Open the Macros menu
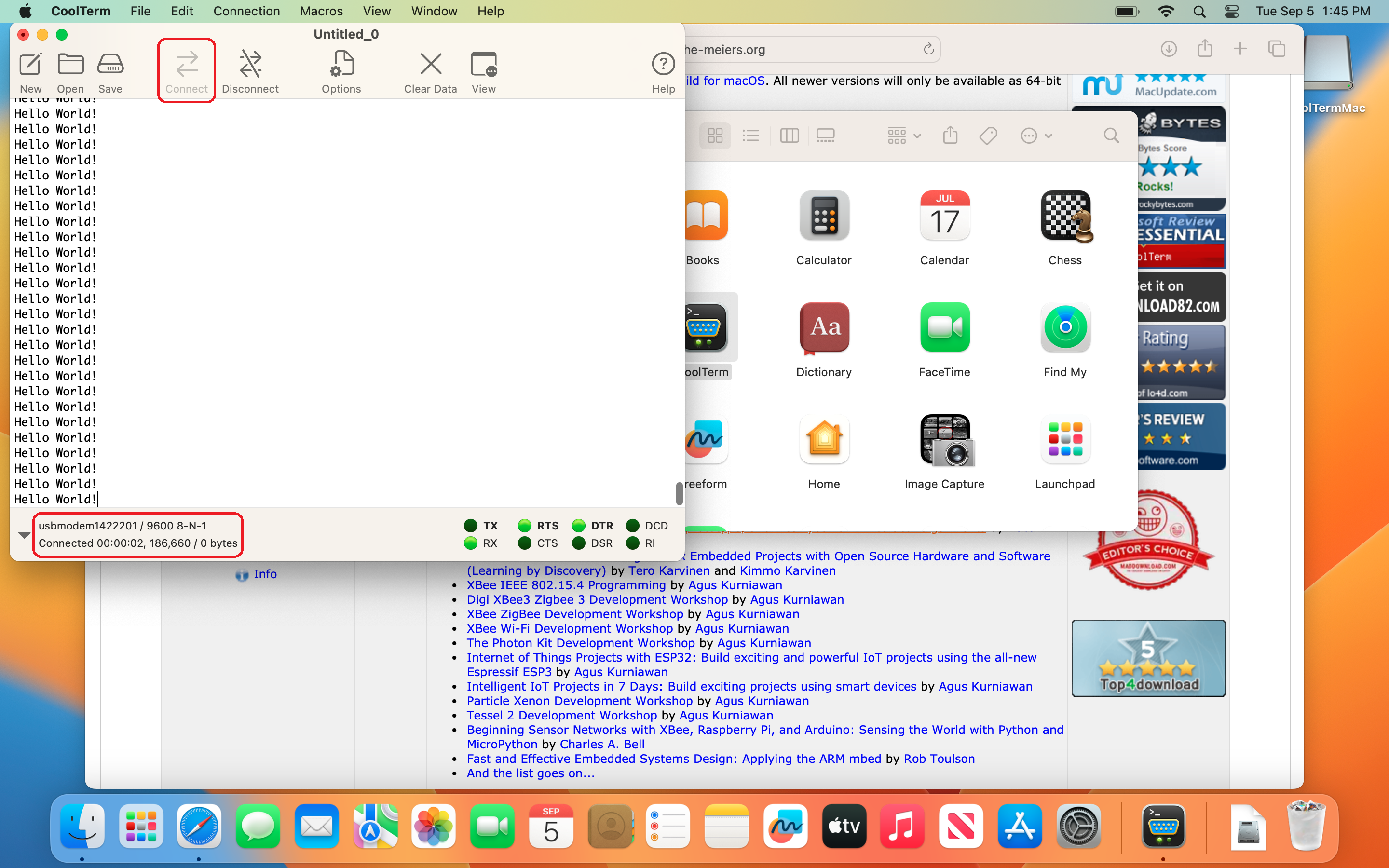Image resolution: width=1389 pixels, height=868 pixels. tap(321, 11)
